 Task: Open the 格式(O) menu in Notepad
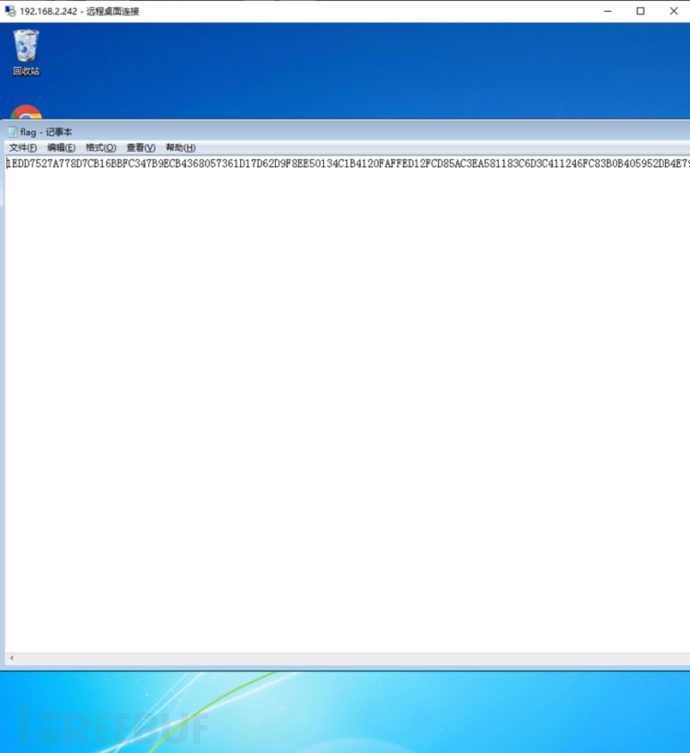[101, 147]
